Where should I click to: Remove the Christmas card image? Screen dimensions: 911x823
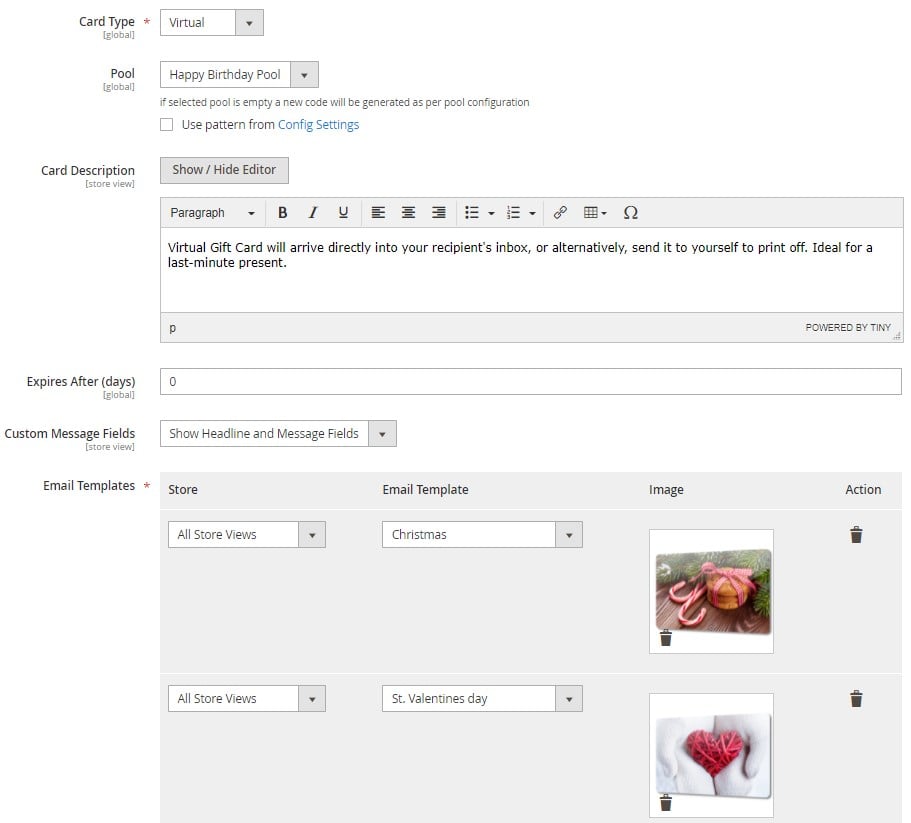[666, 638]
